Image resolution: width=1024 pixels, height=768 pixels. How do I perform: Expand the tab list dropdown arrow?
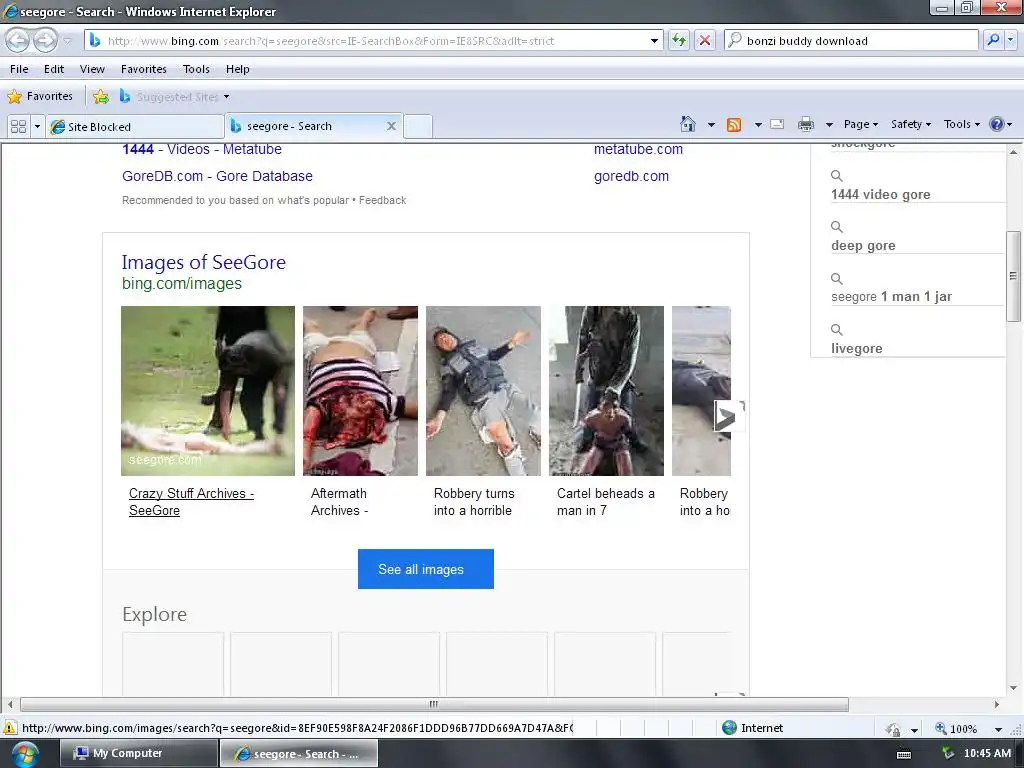pos(37,126)
